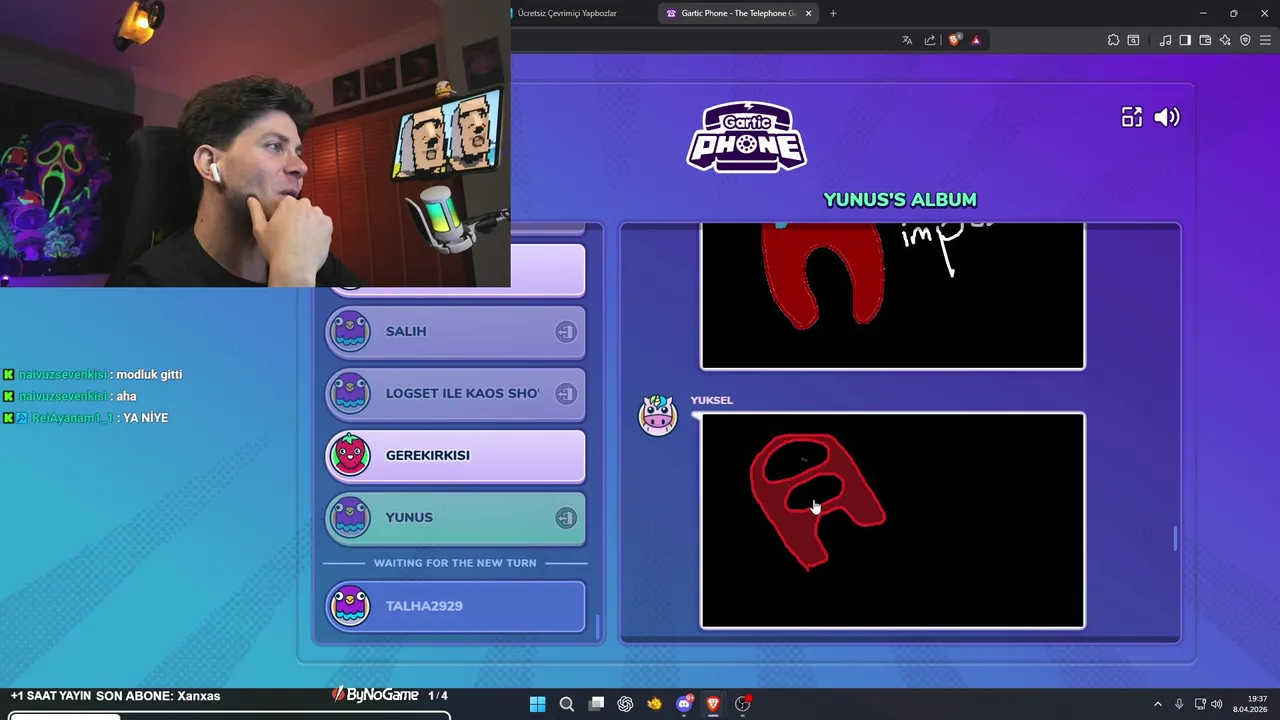Click YUKSEL's unicorn avatar in album
Viewport: 1280px width, 720px height.
coord(658,415)
